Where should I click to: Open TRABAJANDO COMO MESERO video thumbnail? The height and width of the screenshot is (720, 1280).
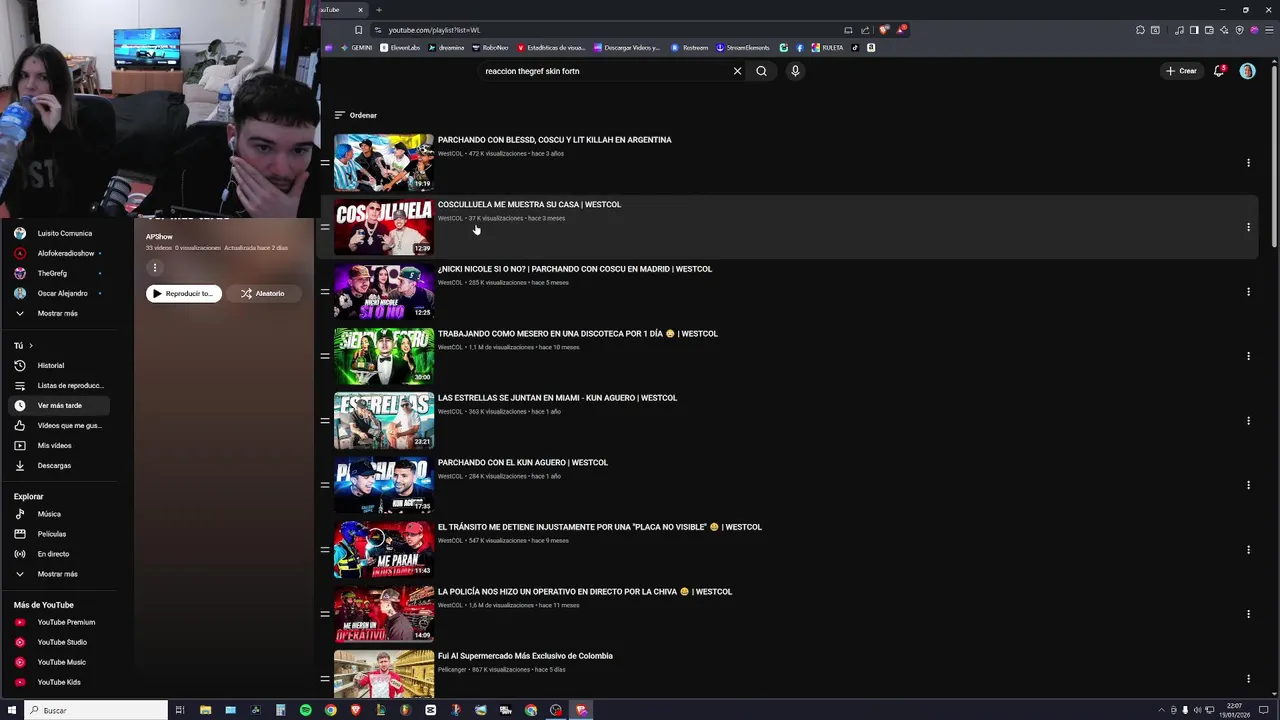click(384, 356)
